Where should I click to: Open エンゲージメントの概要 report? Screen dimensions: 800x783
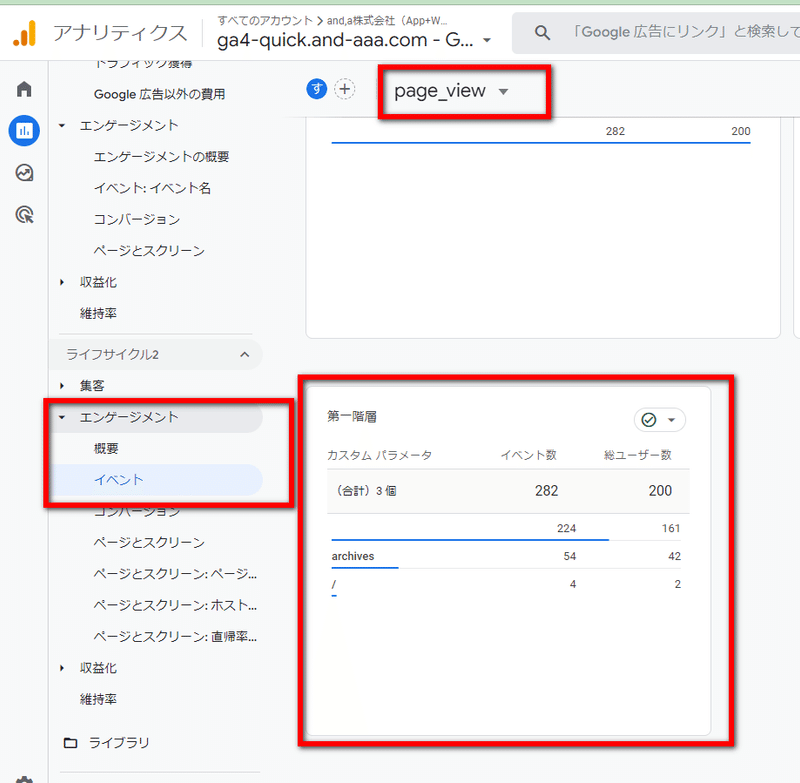(x=161, y=157)
